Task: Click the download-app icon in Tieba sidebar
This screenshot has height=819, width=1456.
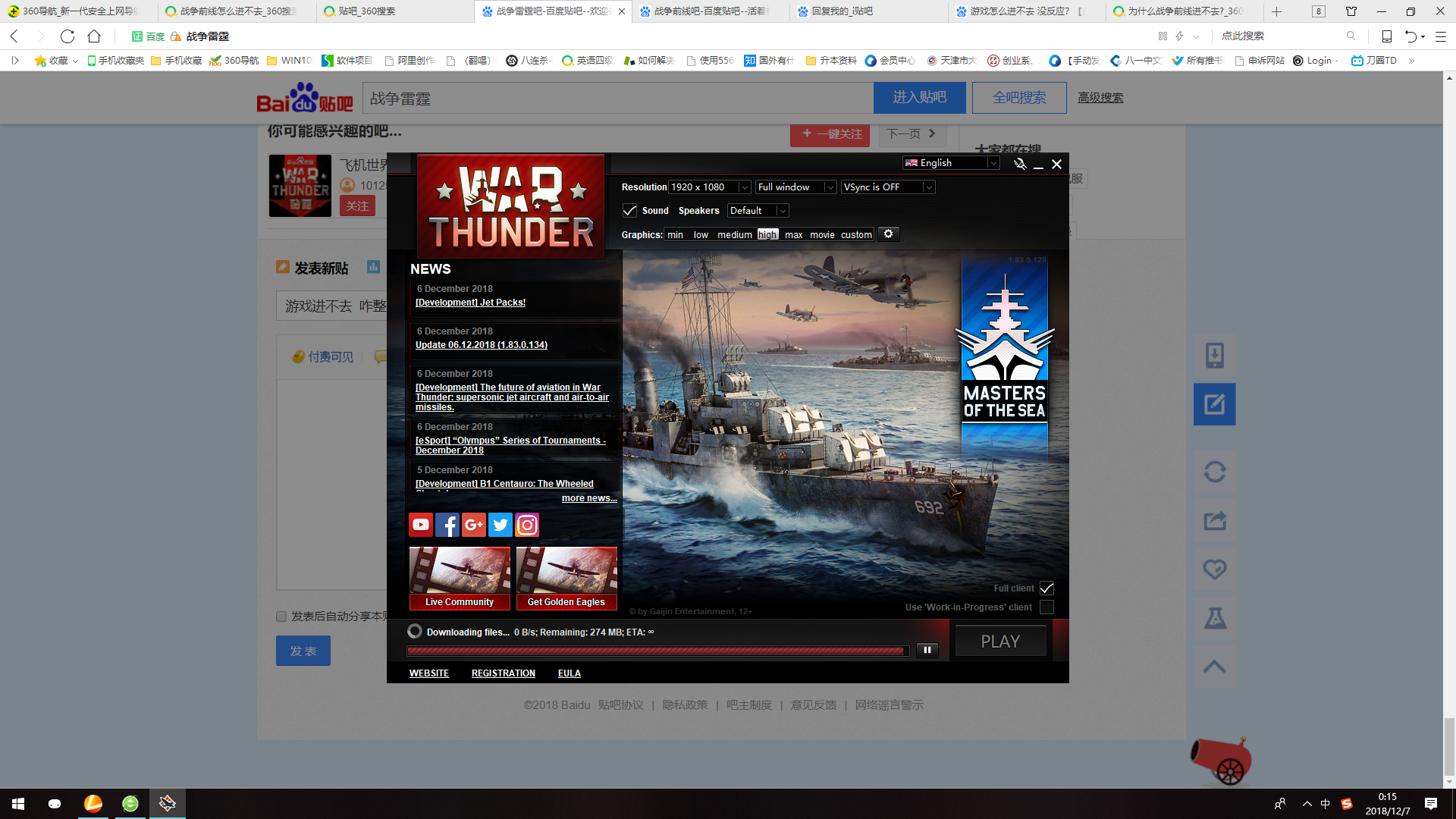Action: (1215, 355)
